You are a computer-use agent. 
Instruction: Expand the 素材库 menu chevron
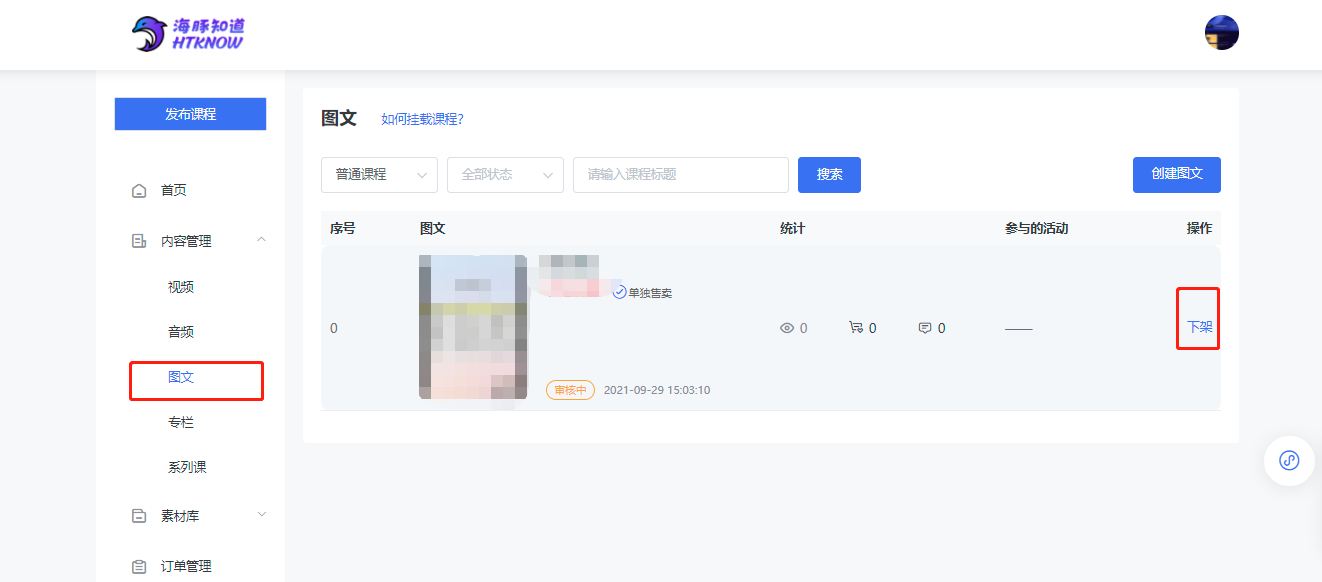262,515
